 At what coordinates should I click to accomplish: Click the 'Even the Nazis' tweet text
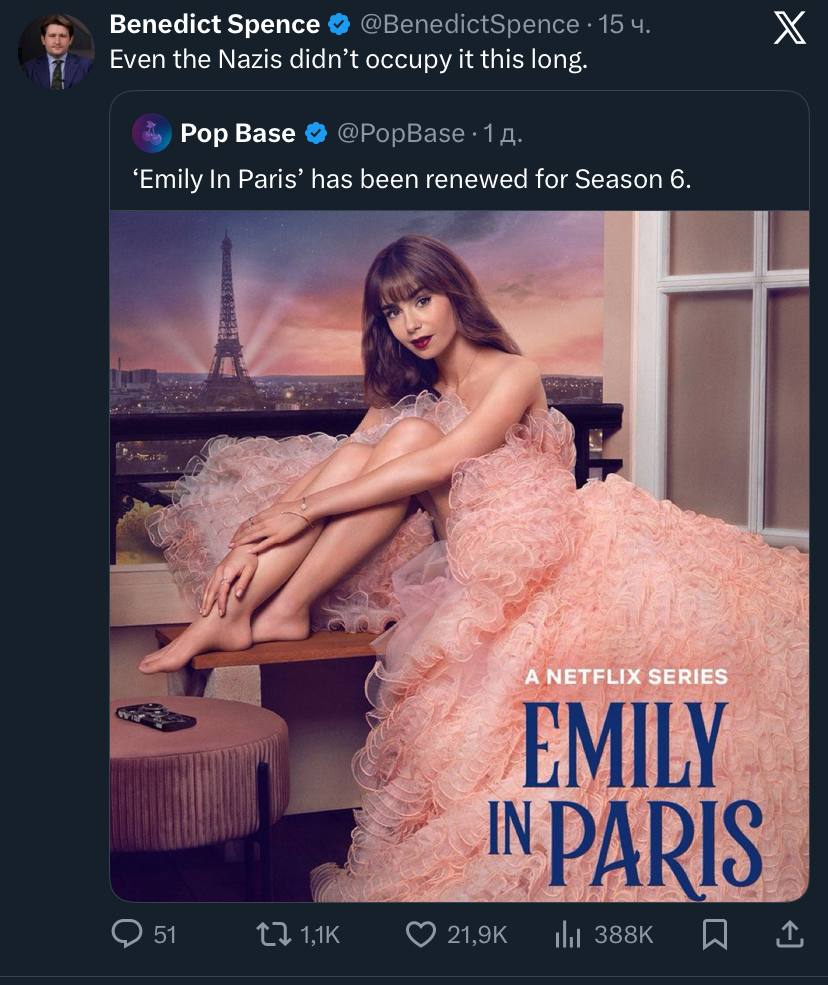[x=348, y=59]
